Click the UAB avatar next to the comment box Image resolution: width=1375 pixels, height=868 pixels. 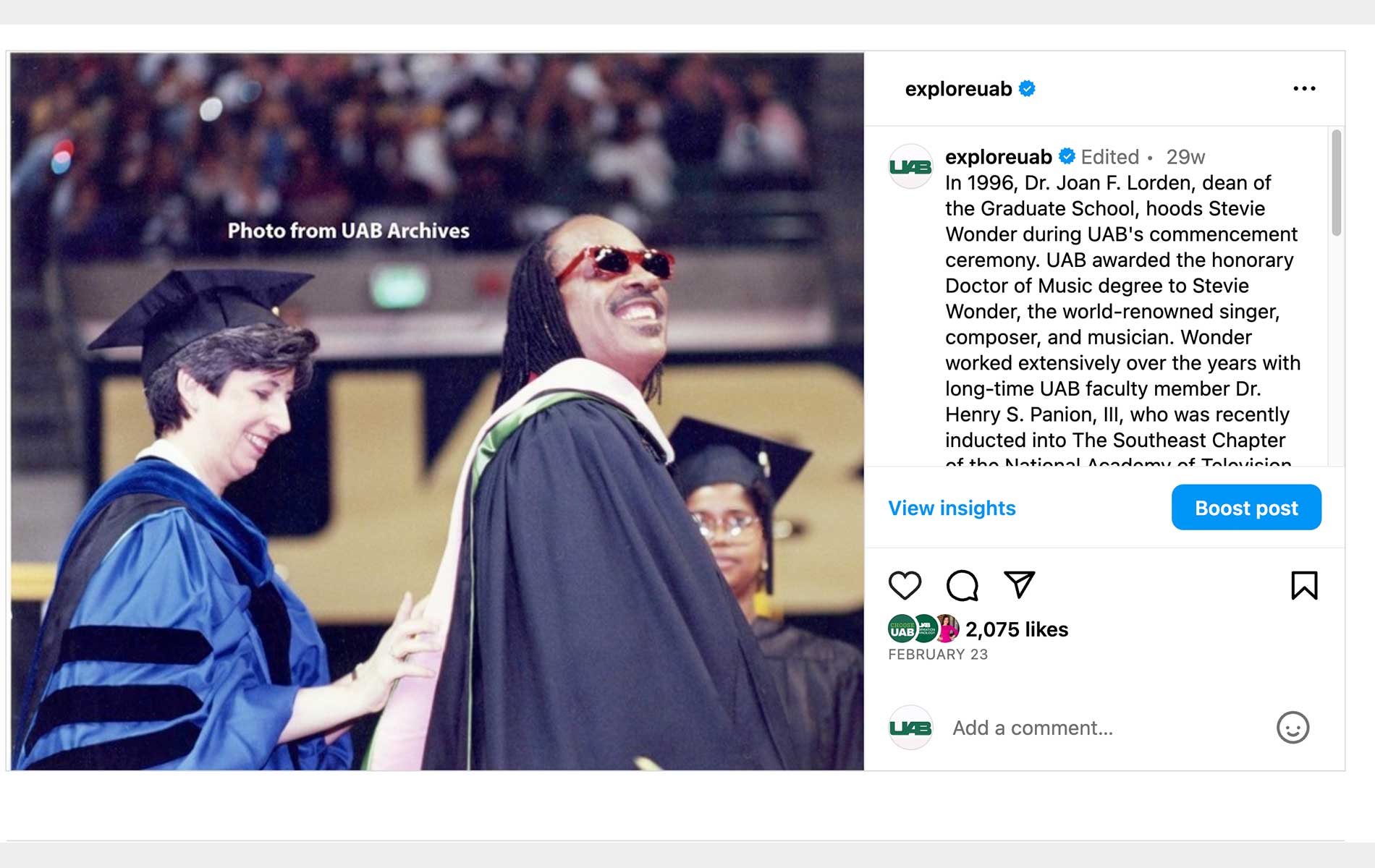pos(910,728)
